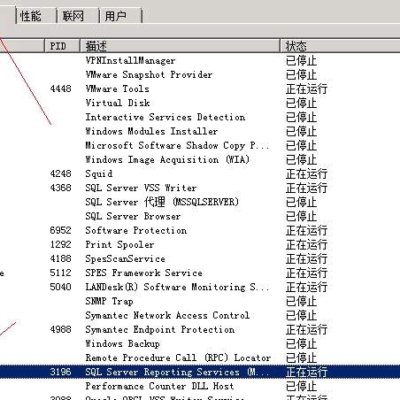Click PID 4448 cell
The height and width of the screenshot is (400, 400).
[x=60, y=89]
